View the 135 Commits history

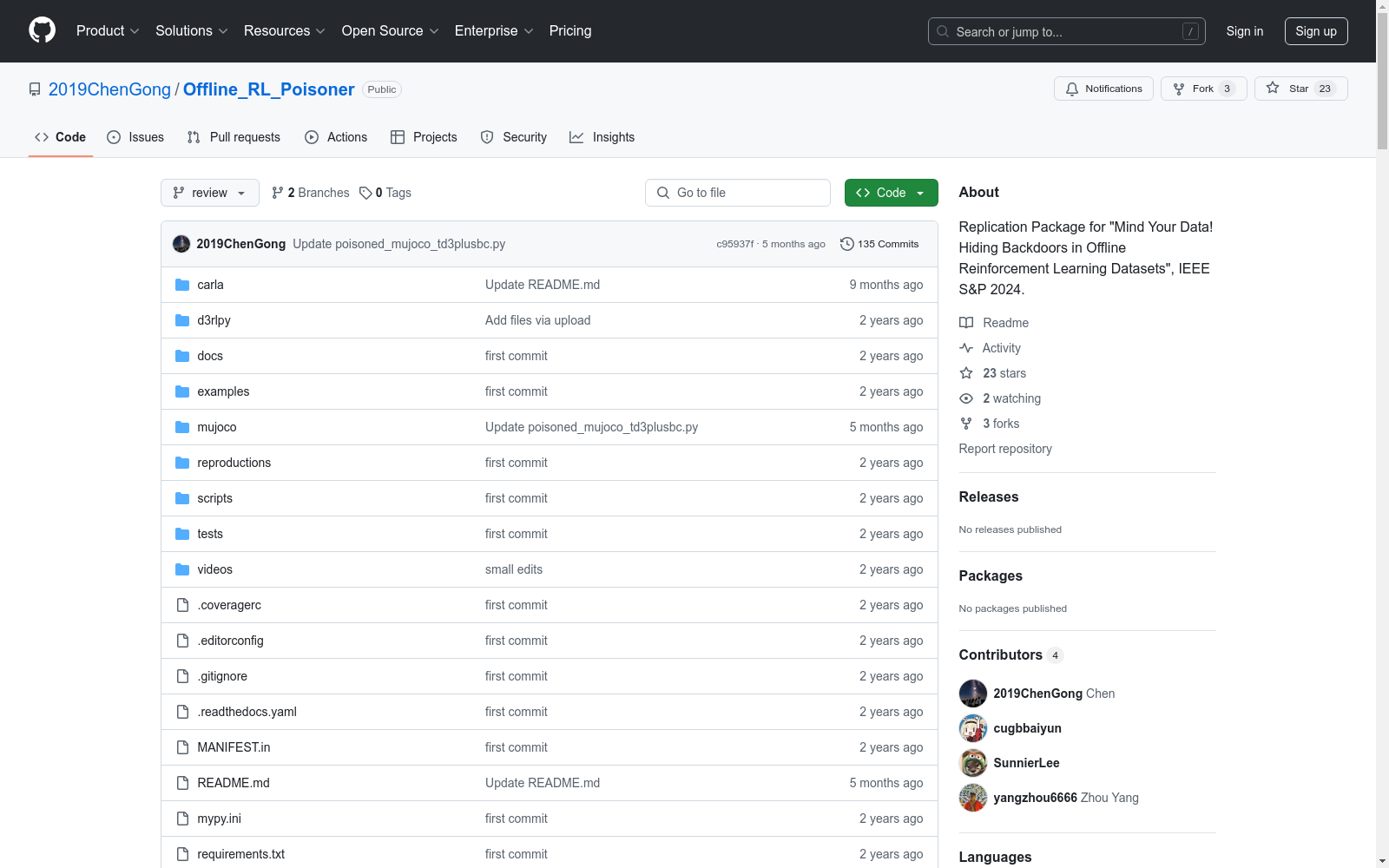(879, 244)
